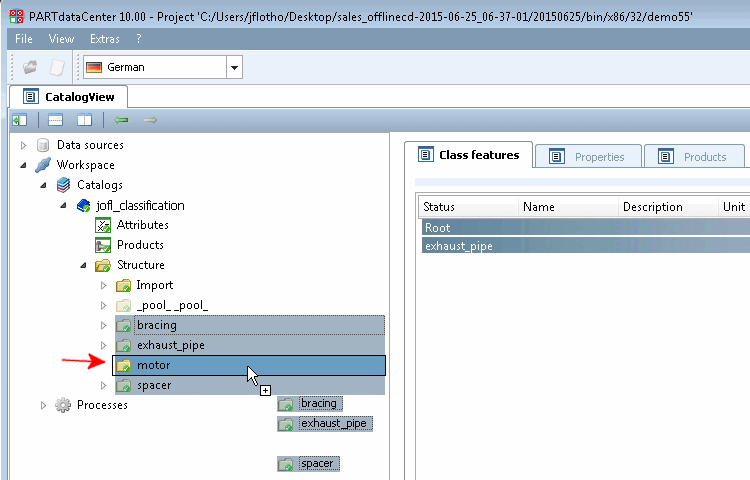Click the new document toolbar icon
The width and height of the screenshot is (750, 480).
[x=57, y=67]
